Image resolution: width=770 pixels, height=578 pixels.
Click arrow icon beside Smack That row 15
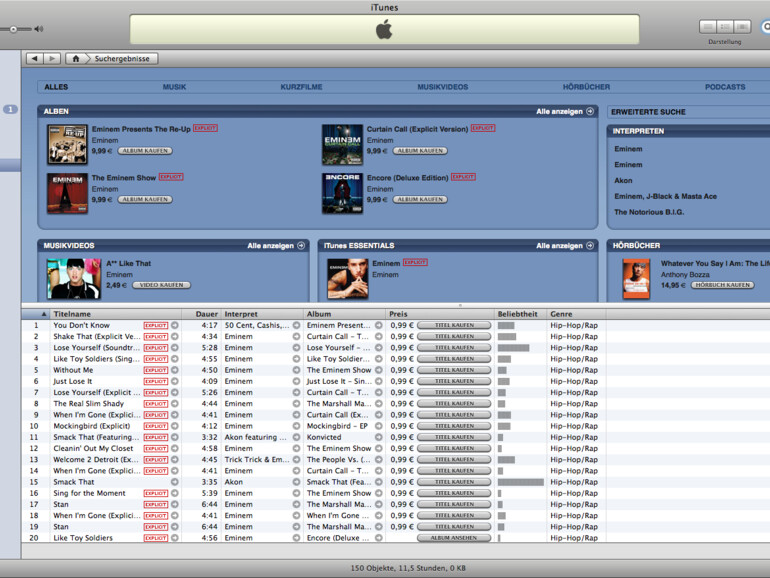pyautogui.click(x=175, y=482)
